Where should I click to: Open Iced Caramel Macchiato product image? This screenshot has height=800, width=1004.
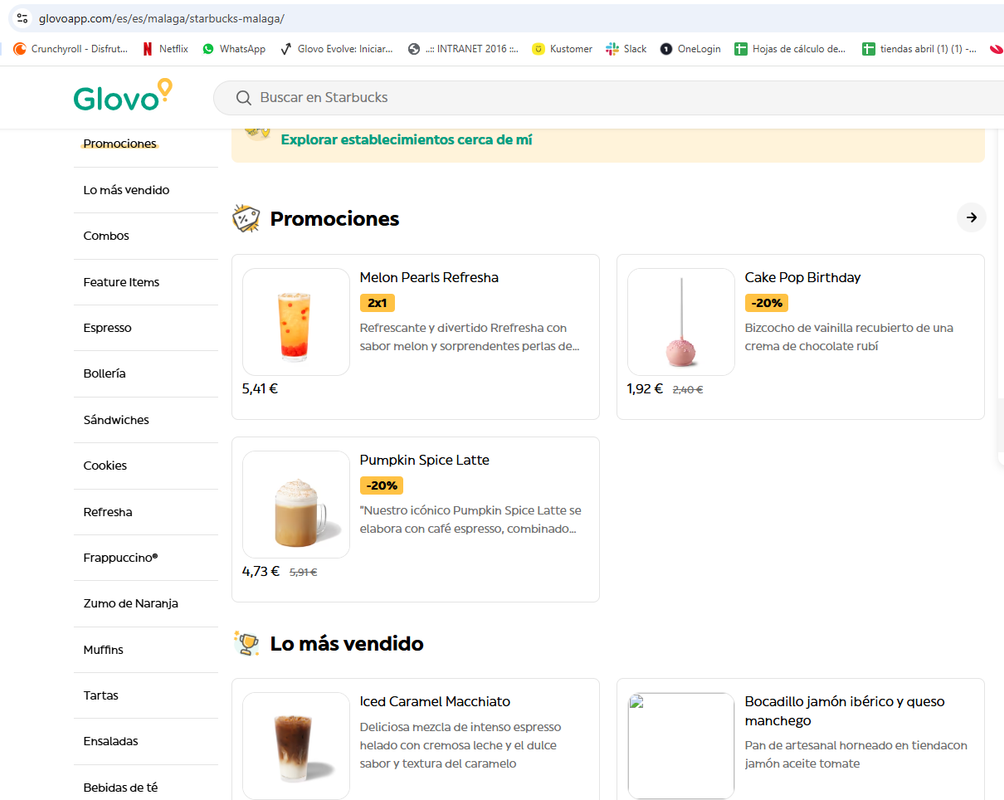pyautogui.click(x=296, y=746)
